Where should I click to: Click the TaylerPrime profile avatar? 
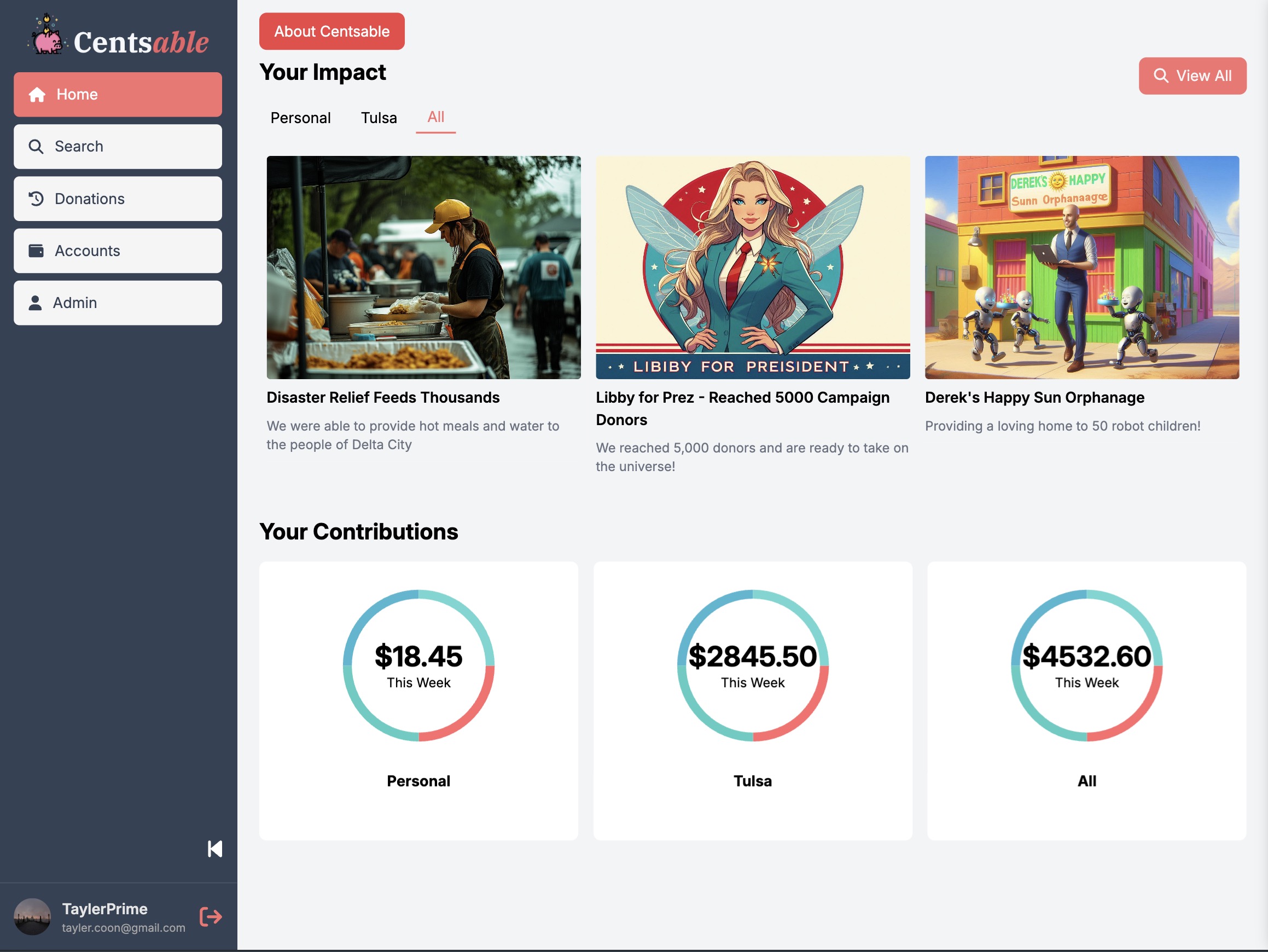pyautogui.click(x=33, y=916)
